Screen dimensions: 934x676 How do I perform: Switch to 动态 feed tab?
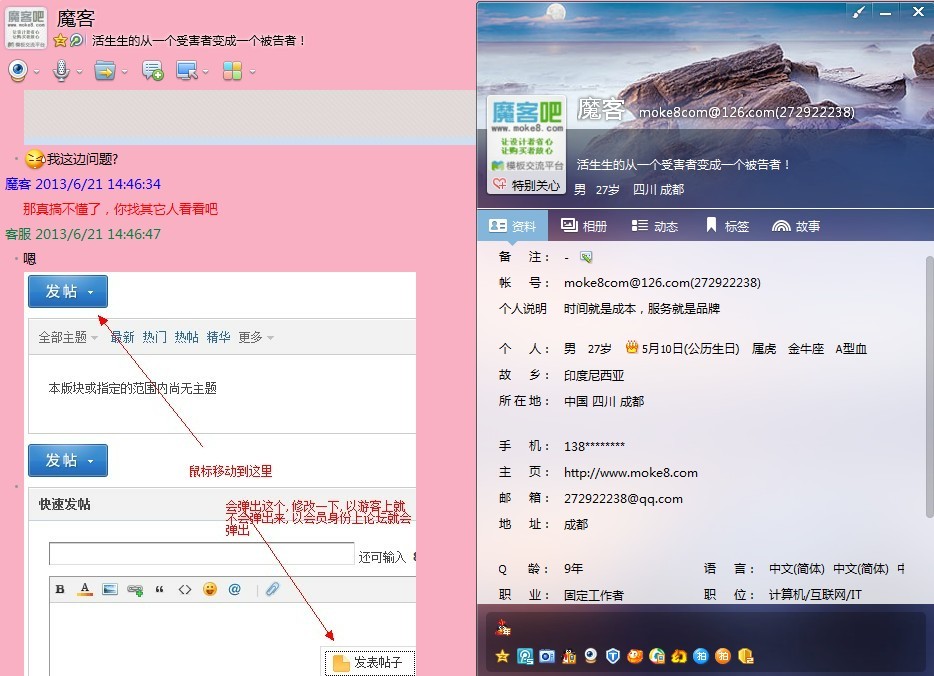click(x=655, y=226)
